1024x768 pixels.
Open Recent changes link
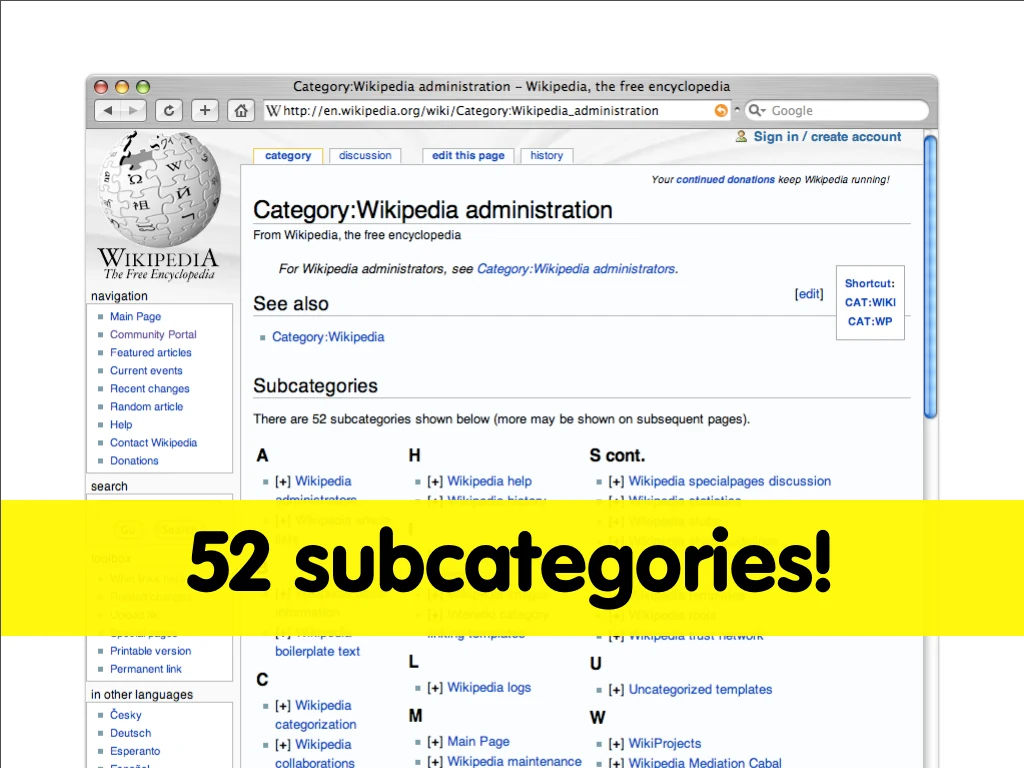point(150,389)
